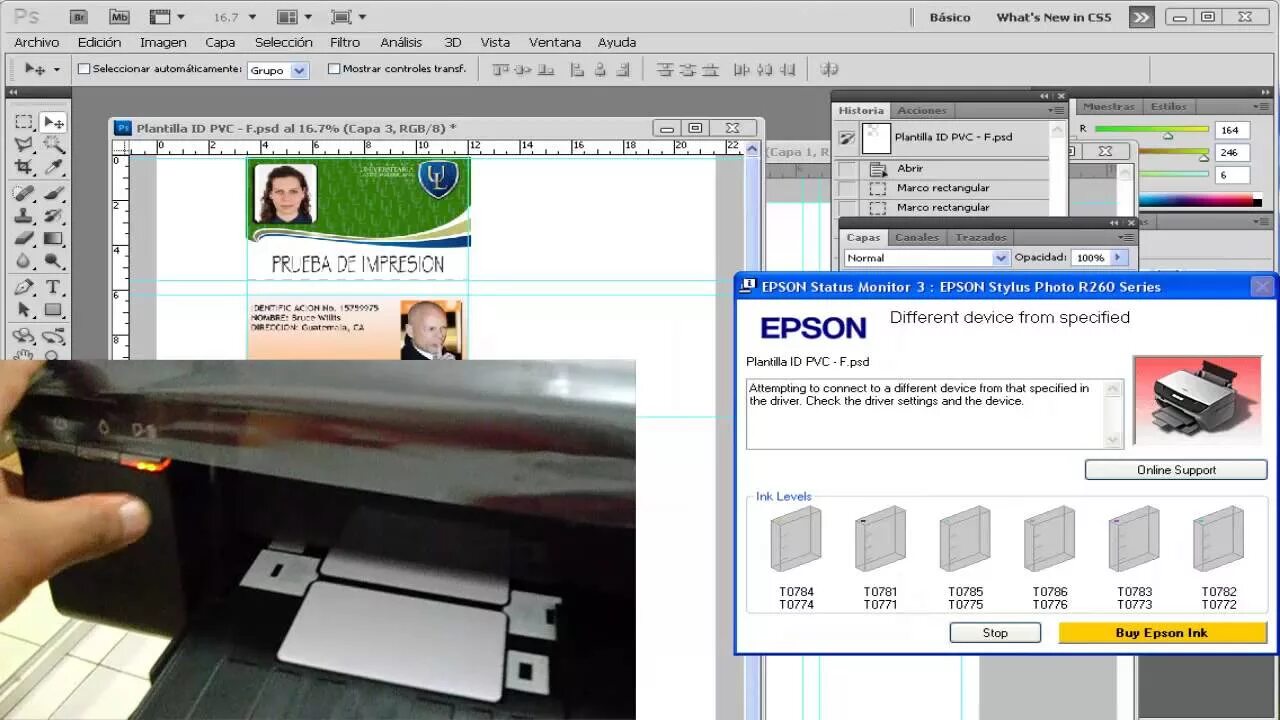Open the Ventana menu

[x=555, y=42]
